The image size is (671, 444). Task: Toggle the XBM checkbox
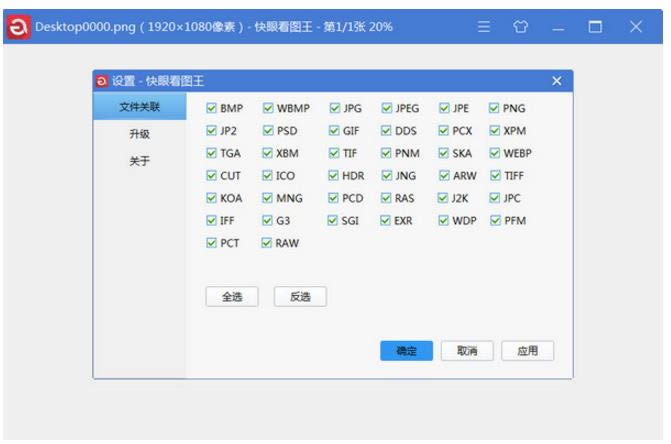click(267, 153)
